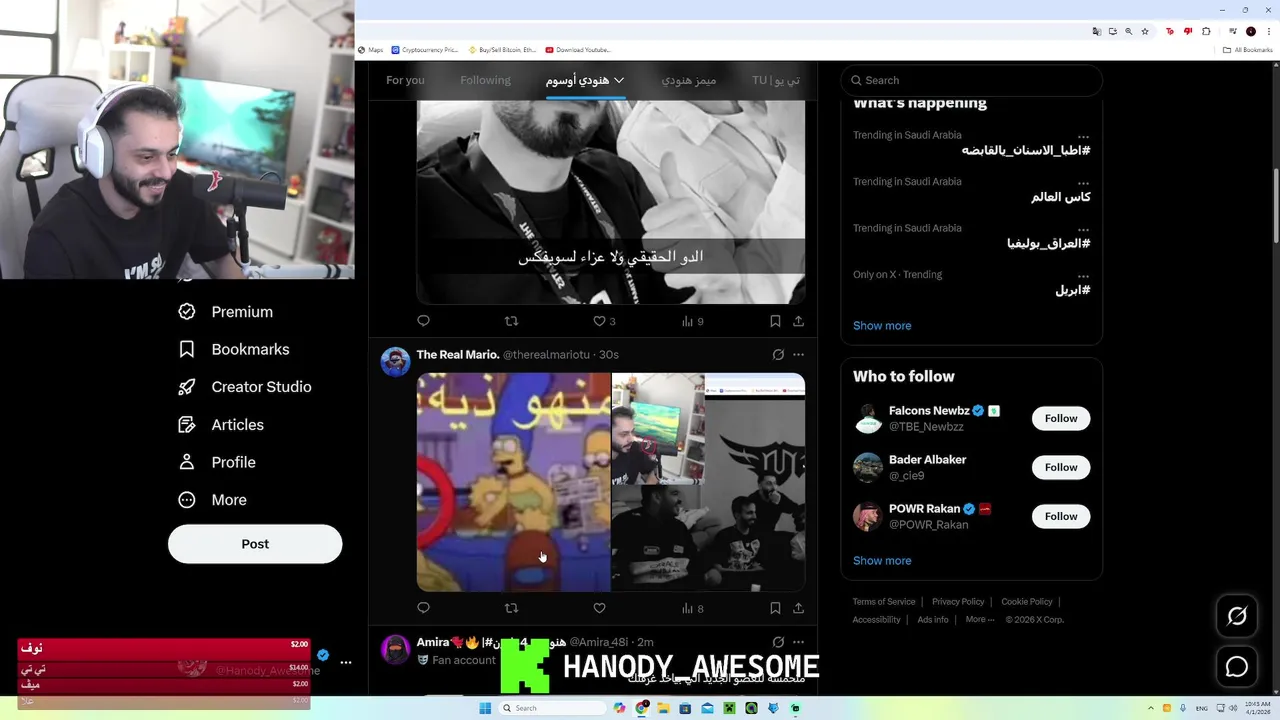This screenshot has height=720, width=1280.
Task: Expand the هنودي أوسوم tab chevron
Action: 619,80
